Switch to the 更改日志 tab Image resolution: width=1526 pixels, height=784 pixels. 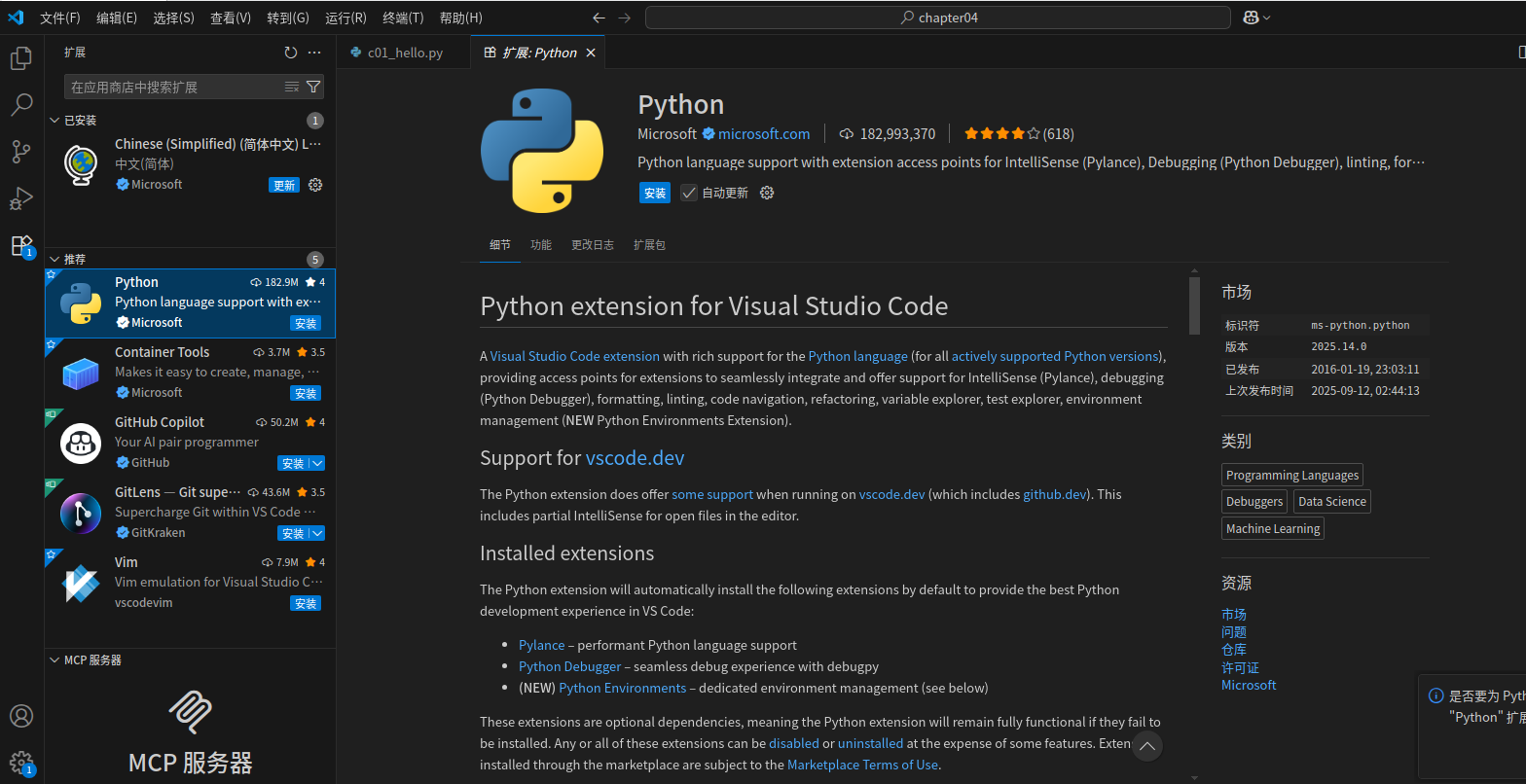593,245
